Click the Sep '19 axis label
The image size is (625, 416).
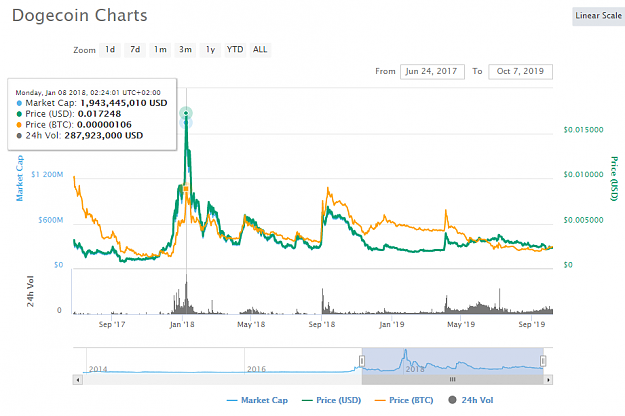tap(532, 324)
